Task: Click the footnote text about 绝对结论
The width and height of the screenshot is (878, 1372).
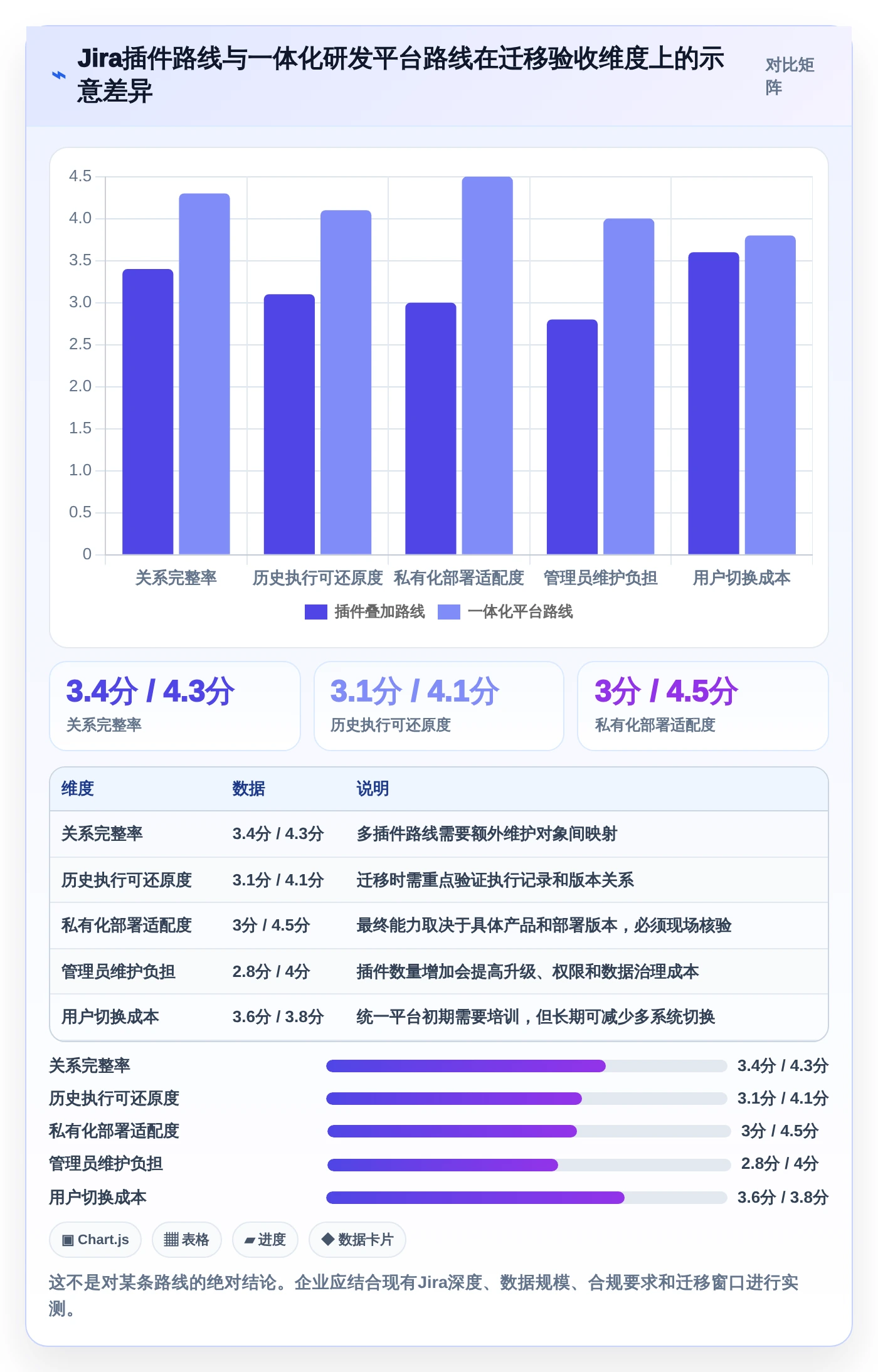Action: click(x=424, y=1295)
